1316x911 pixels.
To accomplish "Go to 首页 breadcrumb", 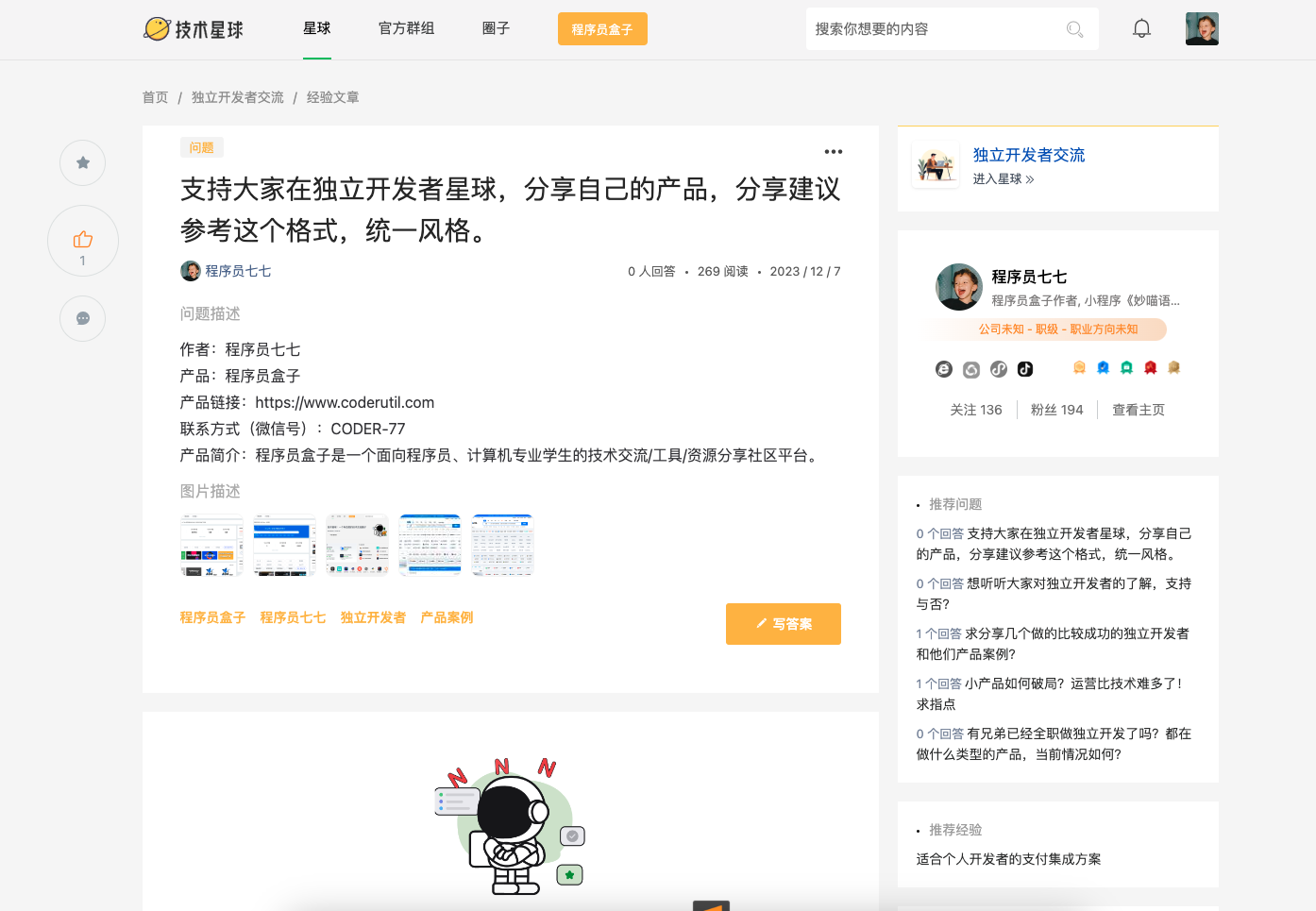I will tap(155, 97).
